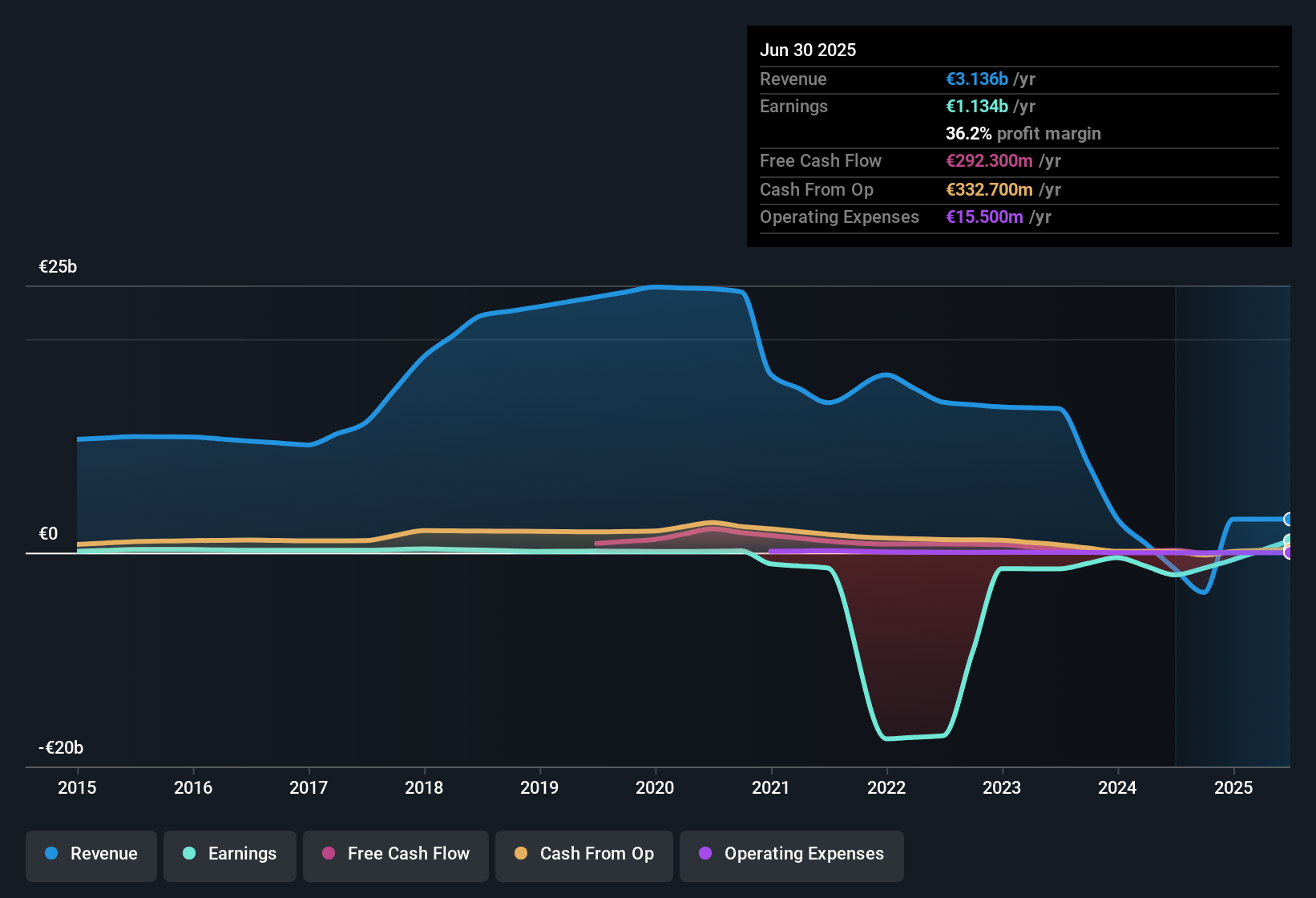Click the Operating Expenses endpoint marker
This screenshot has height=898, width=1316.
(x=1288, y=552)
